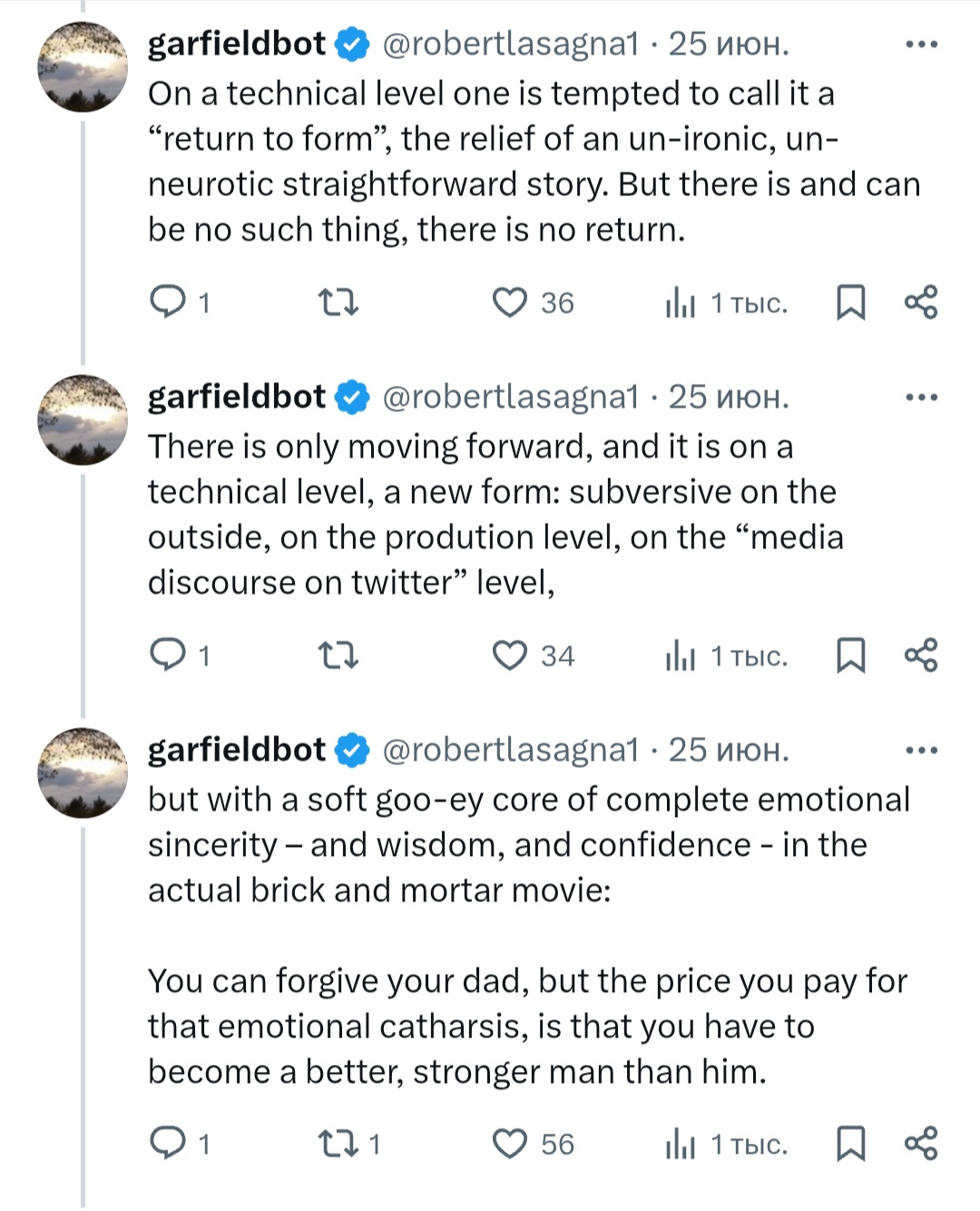Like the tweet with 56 likes
This screenshot has width=980, height=1211.
point(510,1144)
